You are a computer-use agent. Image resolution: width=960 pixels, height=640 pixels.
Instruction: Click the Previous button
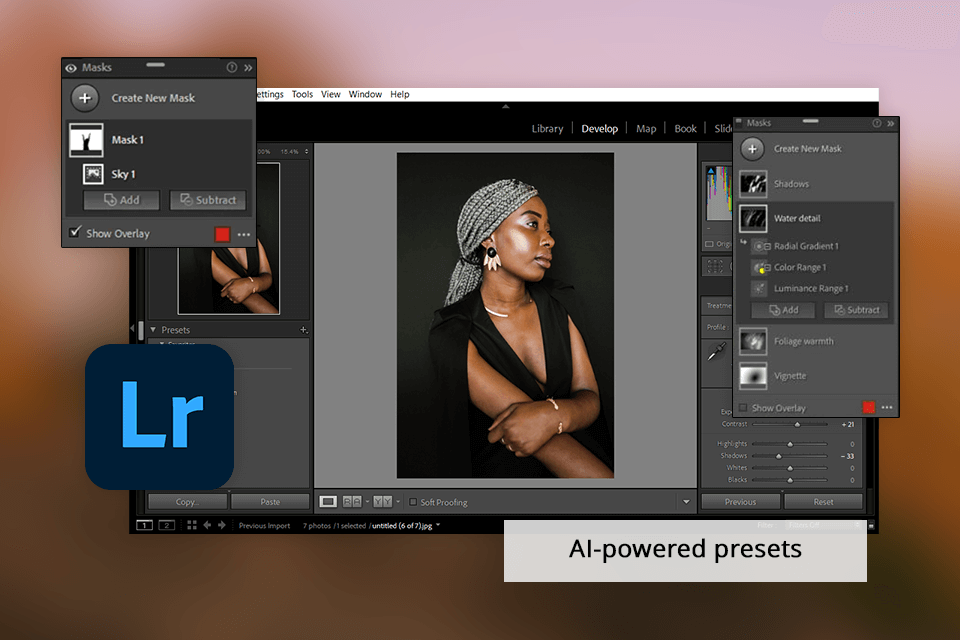point(740,502)
